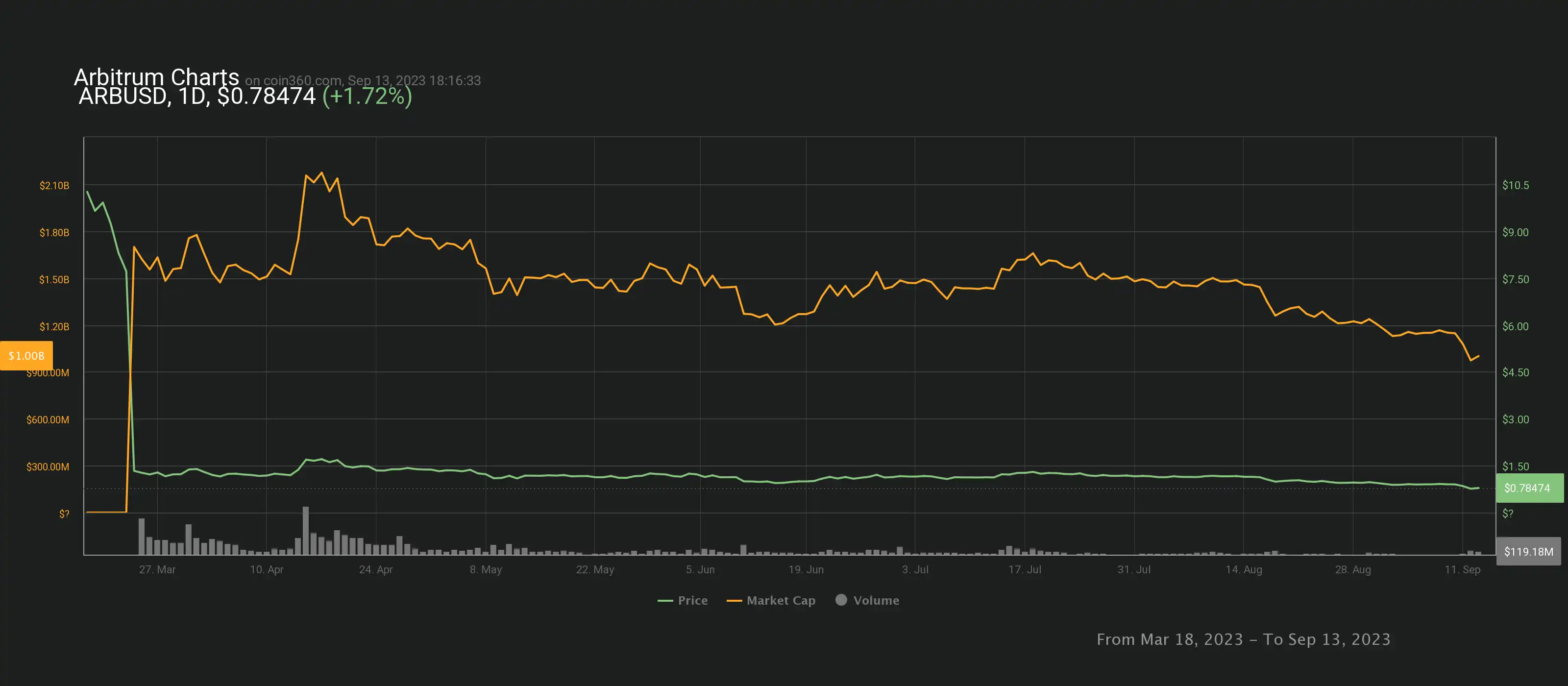
Task: Click the (+1.72%) change percentage
Action: 367,96
